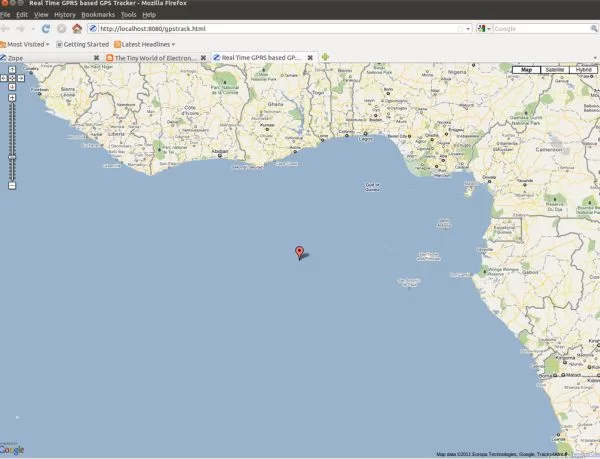Pan the map right with arrow
Viewport: 600px width, 459px height.
[19, 78]
